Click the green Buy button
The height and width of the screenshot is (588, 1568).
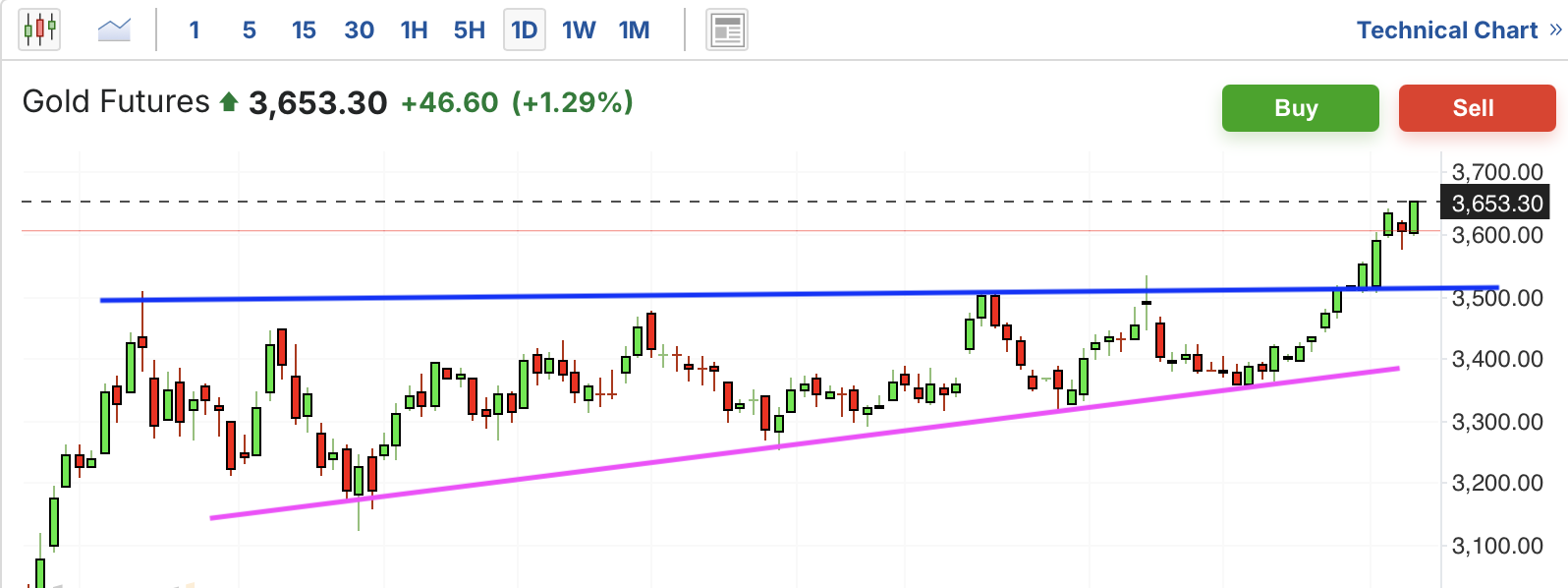click(x=1300, y=108)
